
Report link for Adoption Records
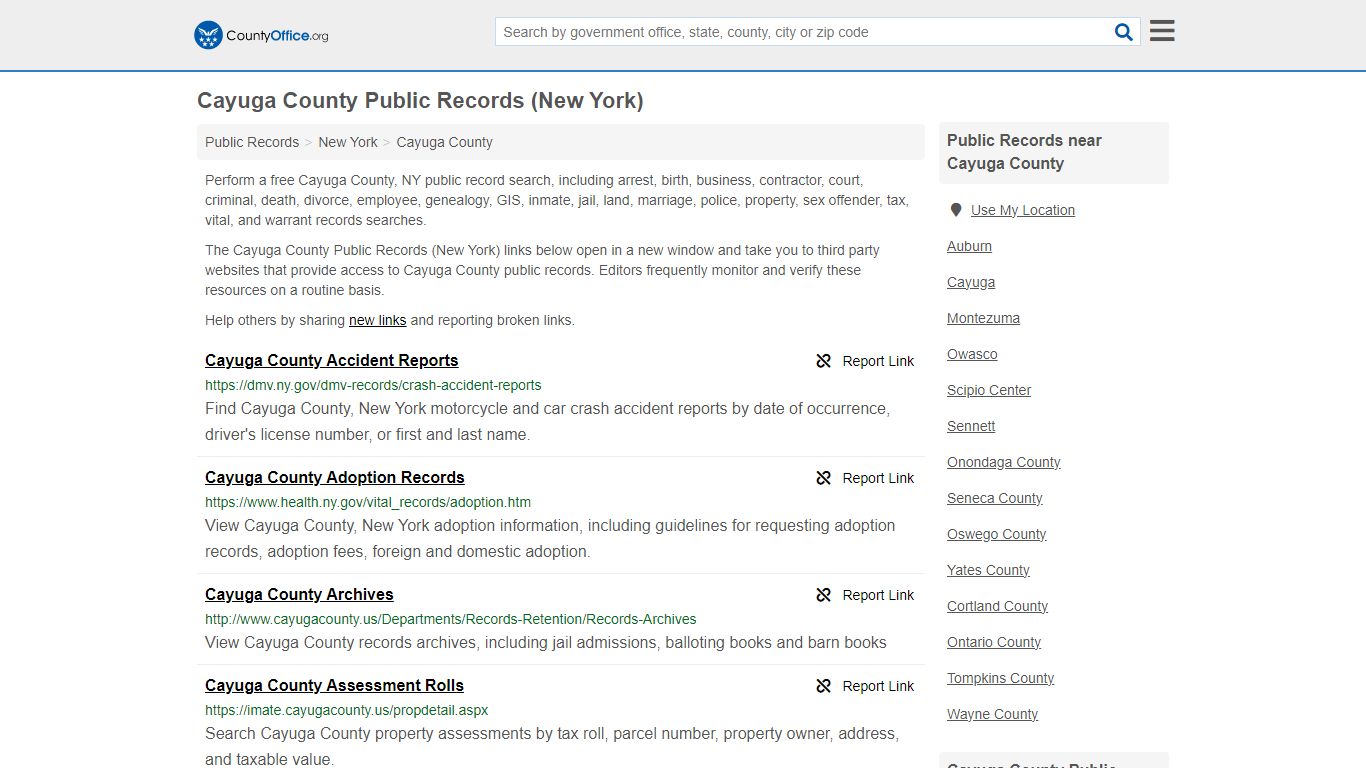coord(878,478)
